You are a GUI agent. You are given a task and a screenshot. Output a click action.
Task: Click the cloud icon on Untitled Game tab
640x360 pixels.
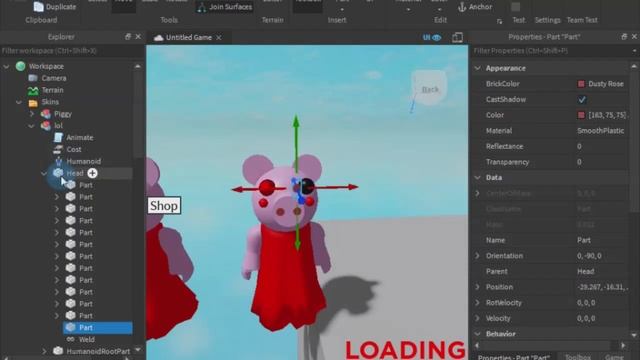coord(158,38)
